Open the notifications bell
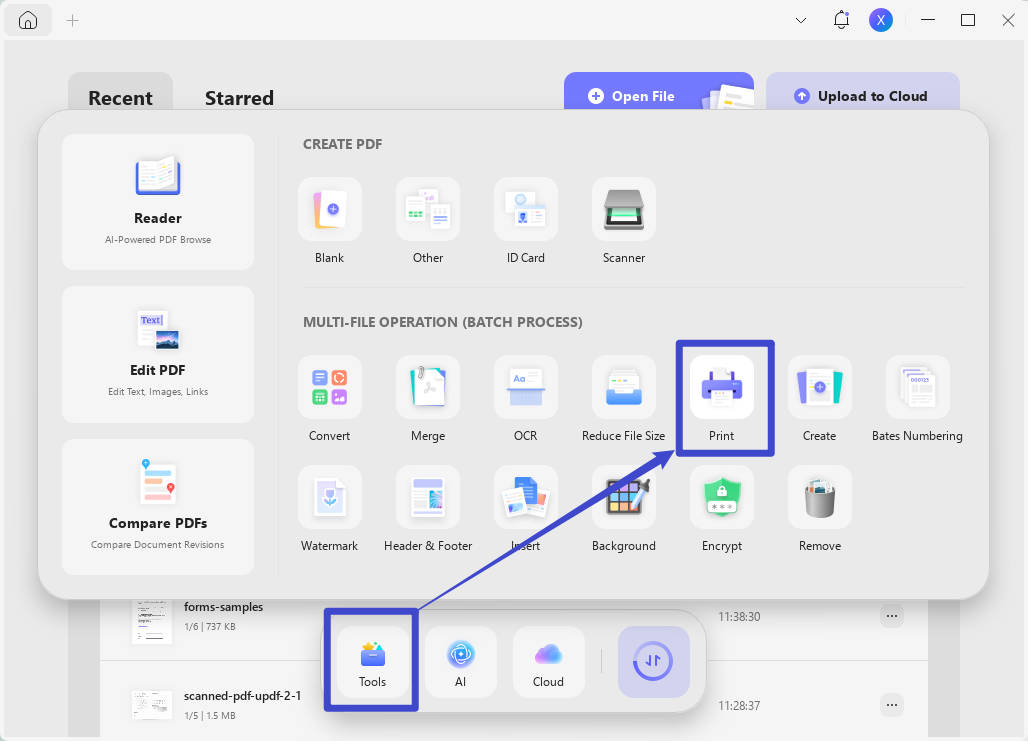Screen dimensions: 1028x741 (x=842, y=20)
